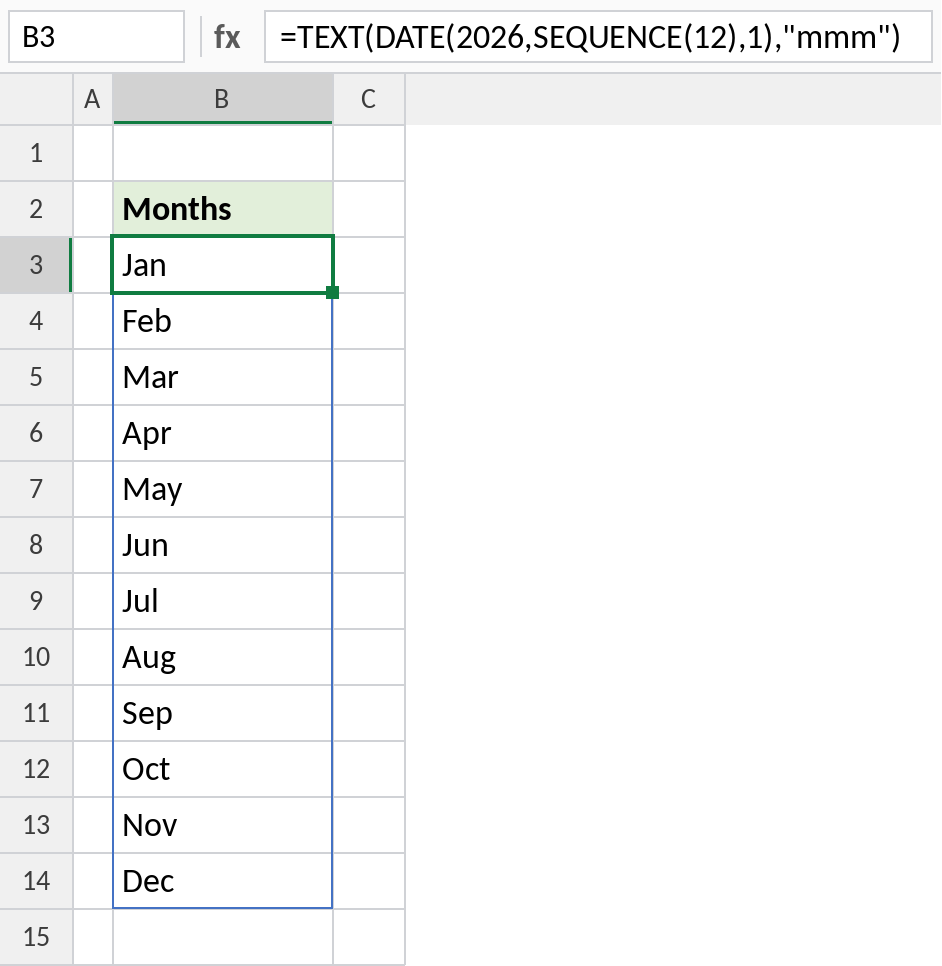
Task: Select the cell containing Nov
Action: (222, 826)
